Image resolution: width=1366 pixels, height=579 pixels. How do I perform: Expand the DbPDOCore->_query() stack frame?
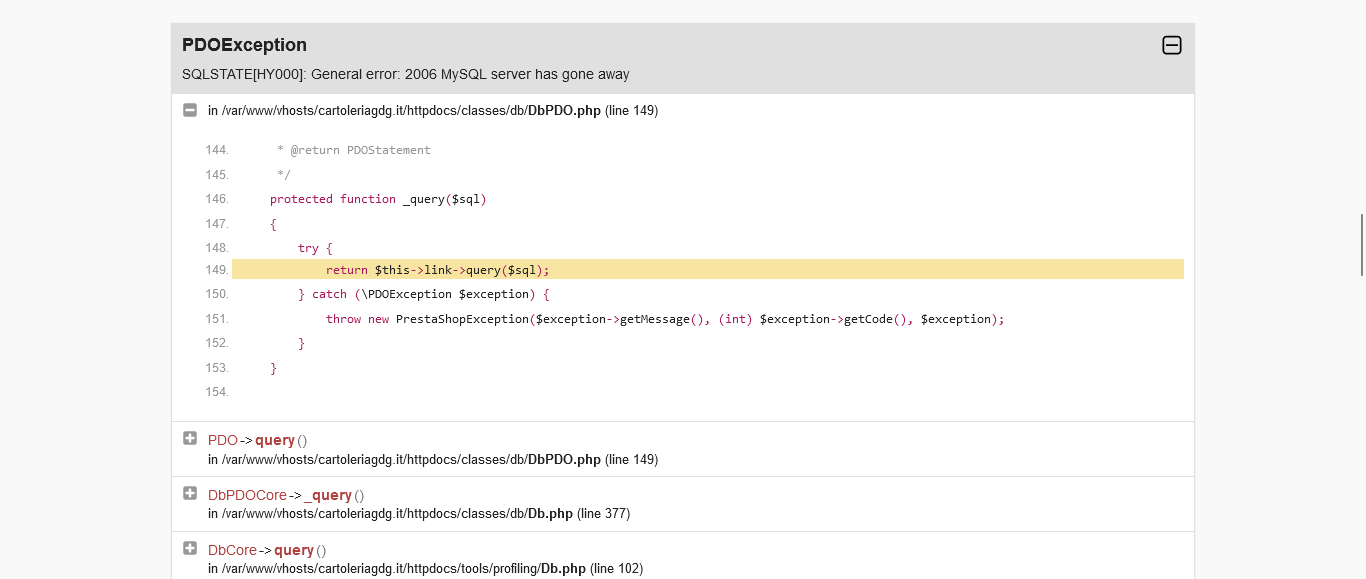[x=190, y=493]
